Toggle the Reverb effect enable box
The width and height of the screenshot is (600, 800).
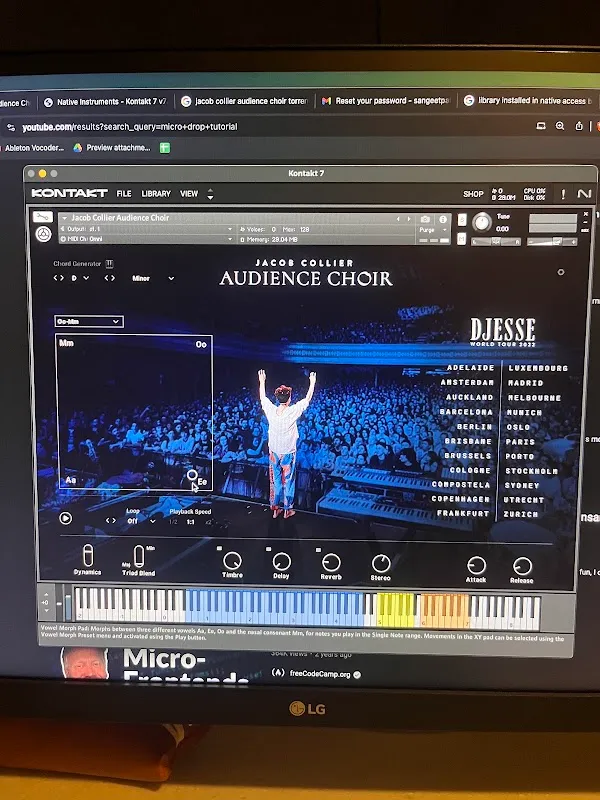pyautogui.click(x=318, y=550)
